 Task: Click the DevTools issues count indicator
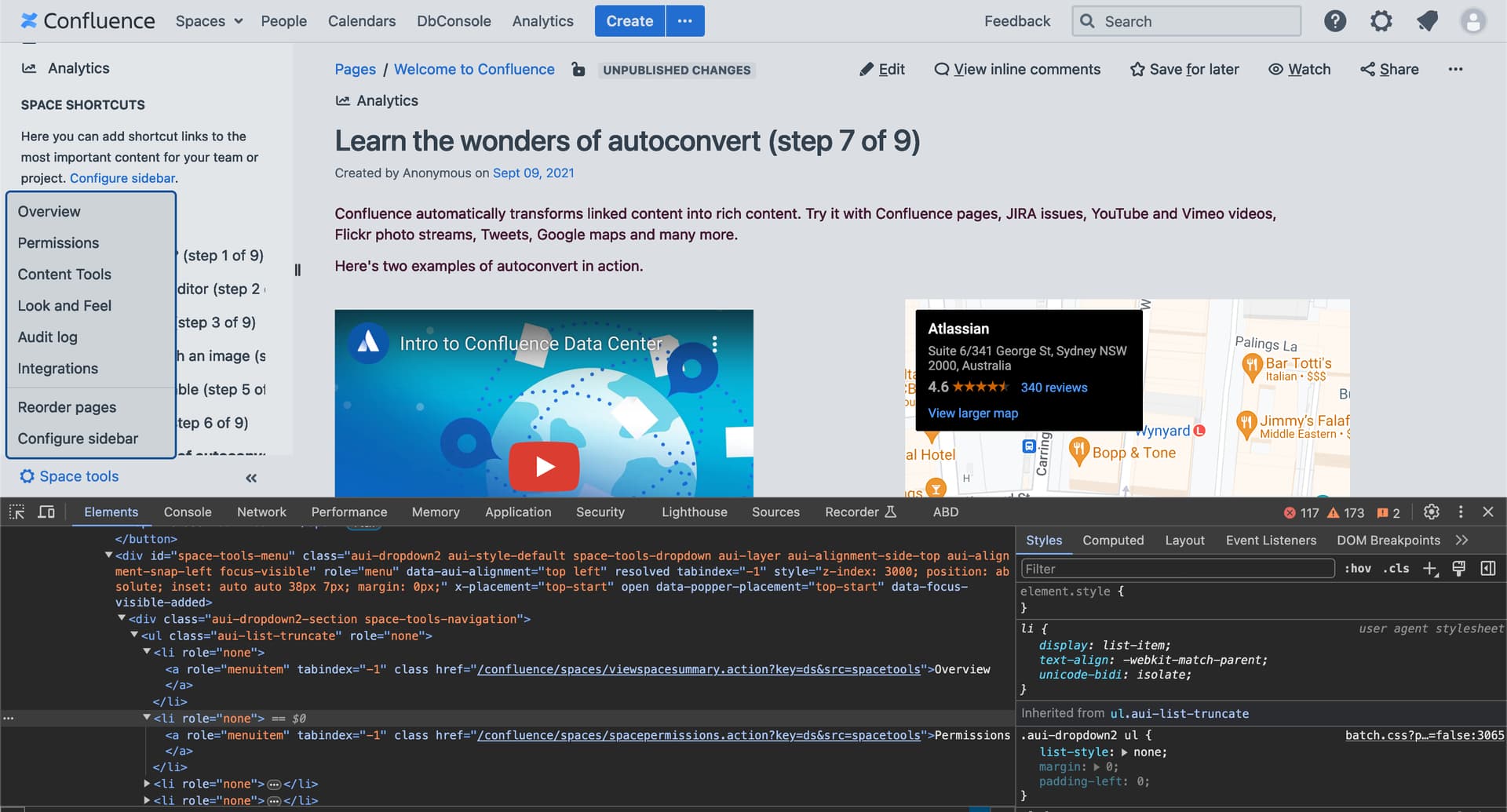1388,513
